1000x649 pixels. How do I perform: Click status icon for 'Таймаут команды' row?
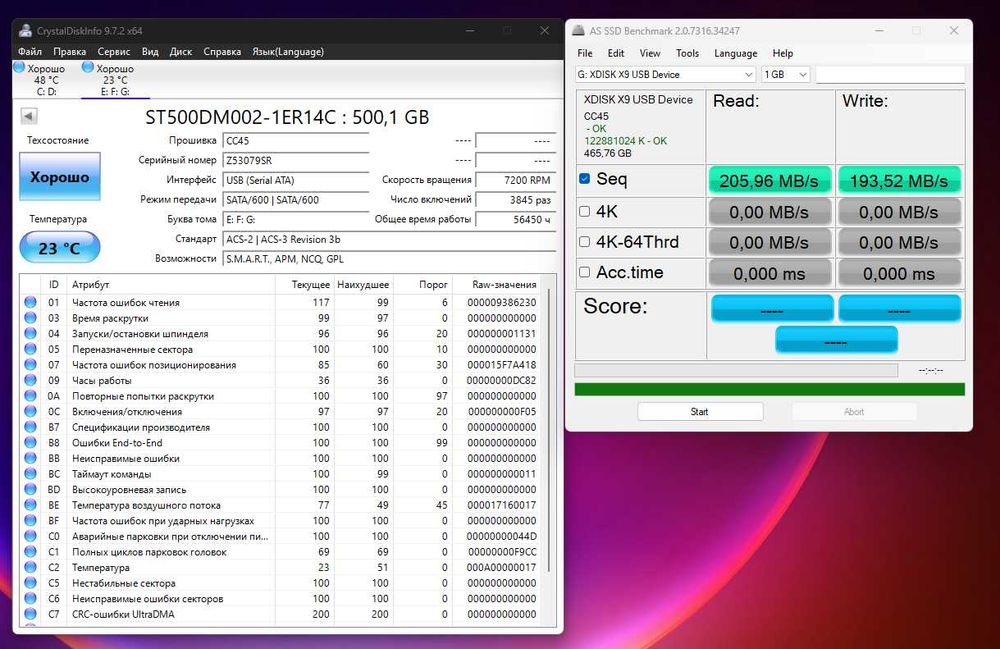[x=31, y=474]
